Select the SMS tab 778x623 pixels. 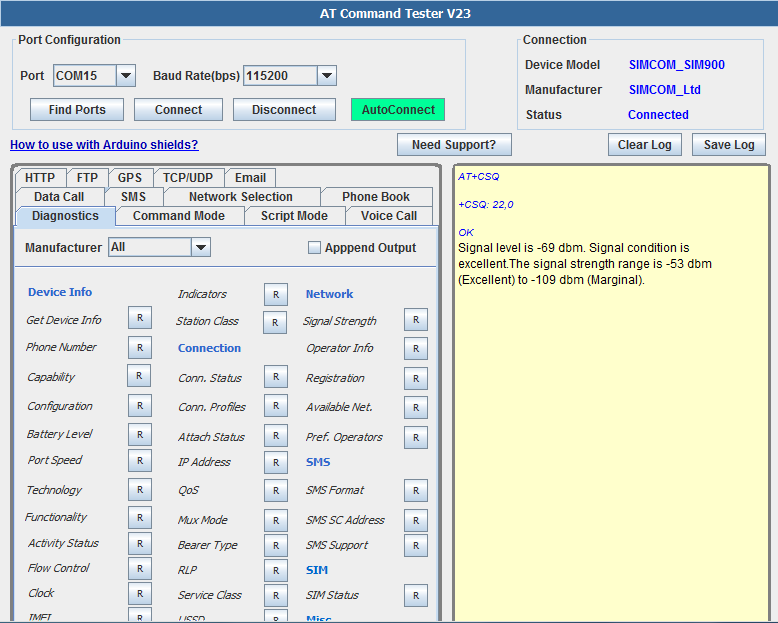click(133, 196)
